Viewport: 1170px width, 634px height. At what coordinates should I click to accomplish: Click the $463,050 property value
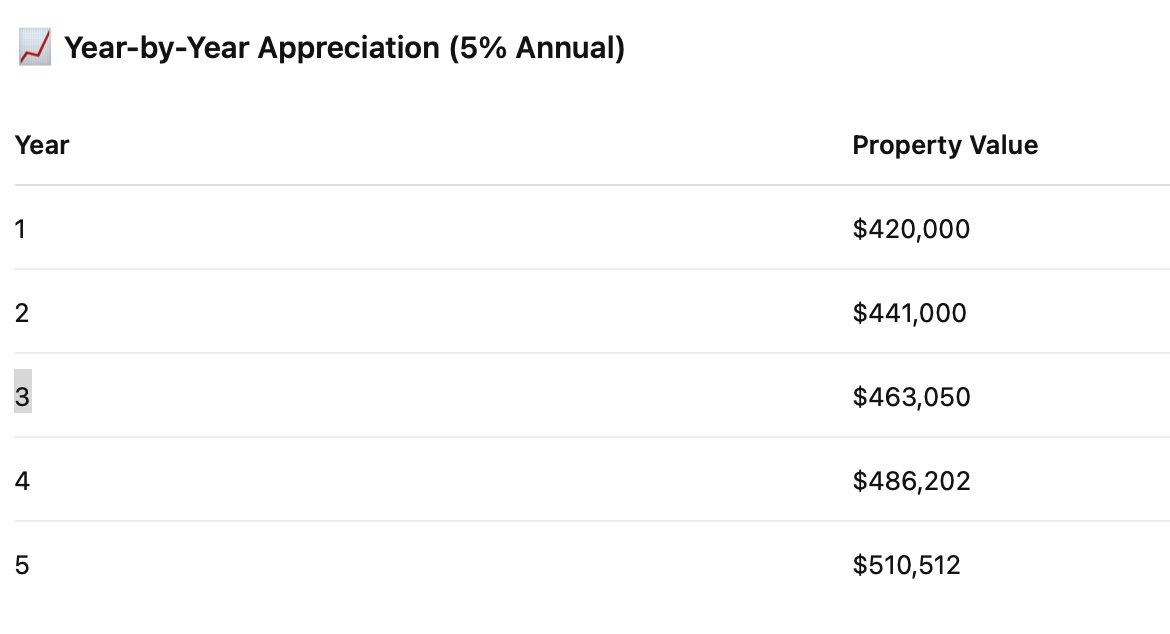912,397
